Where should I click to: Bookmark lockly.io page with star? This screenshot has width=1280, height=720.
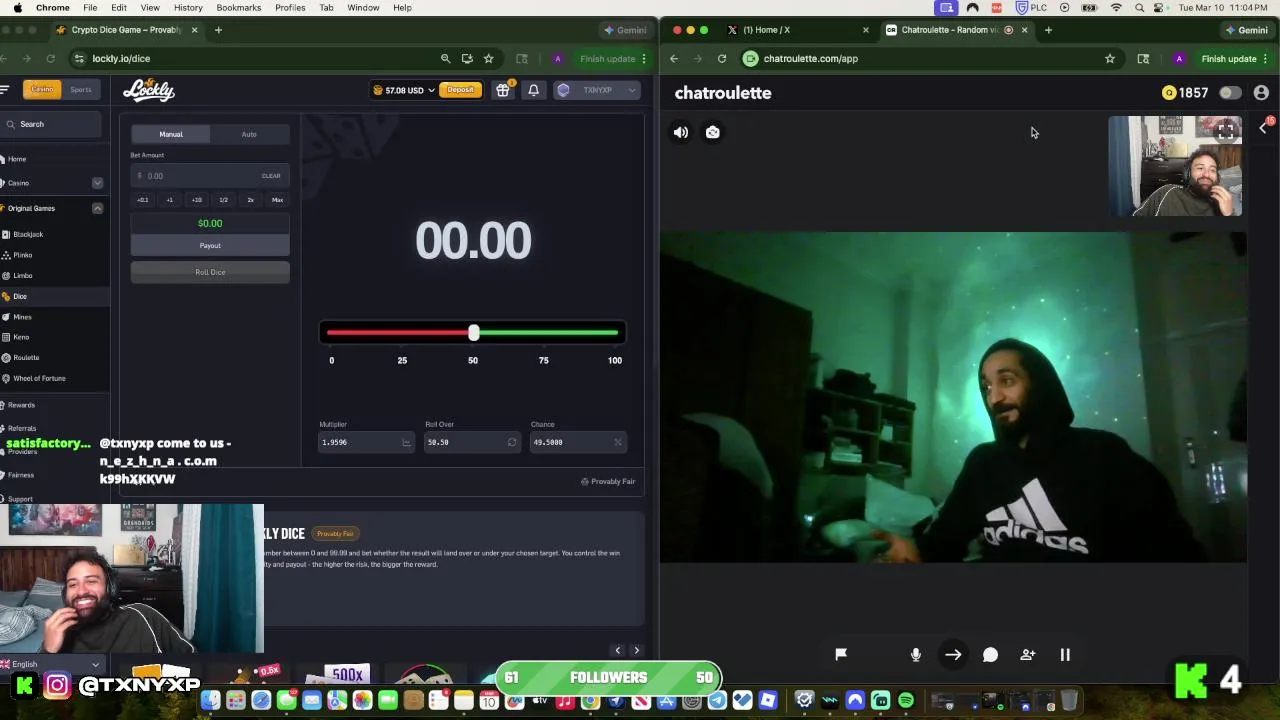[x=488, y=59]
